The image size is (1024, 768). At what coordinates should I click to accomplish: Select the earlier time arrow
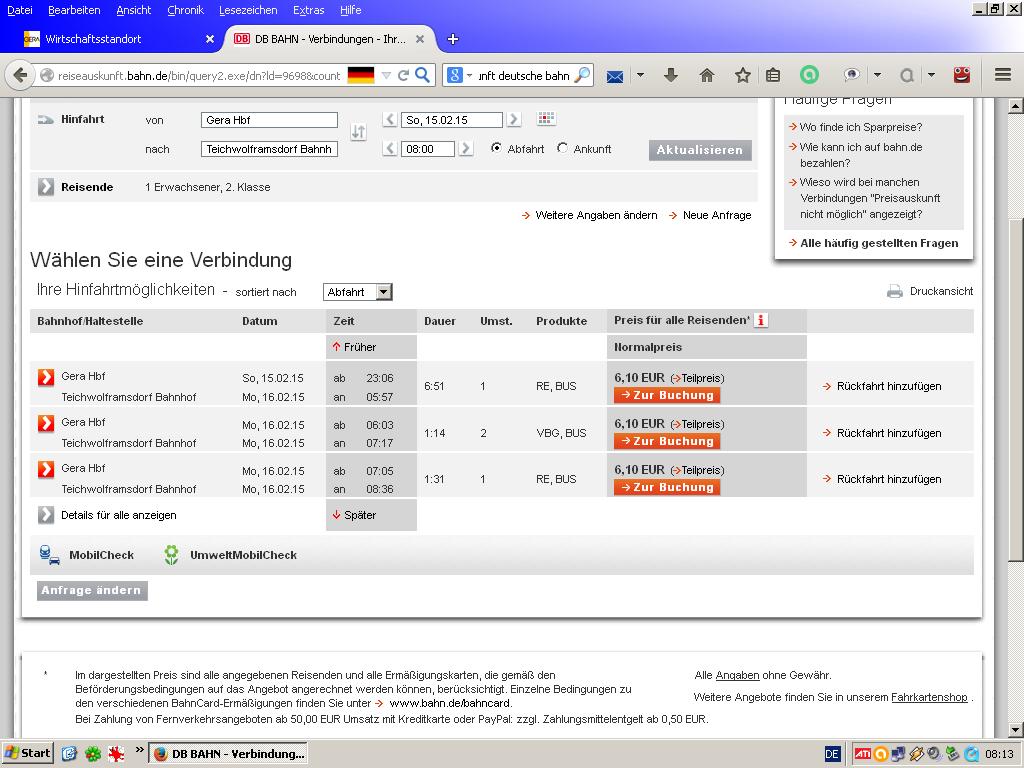390,149
